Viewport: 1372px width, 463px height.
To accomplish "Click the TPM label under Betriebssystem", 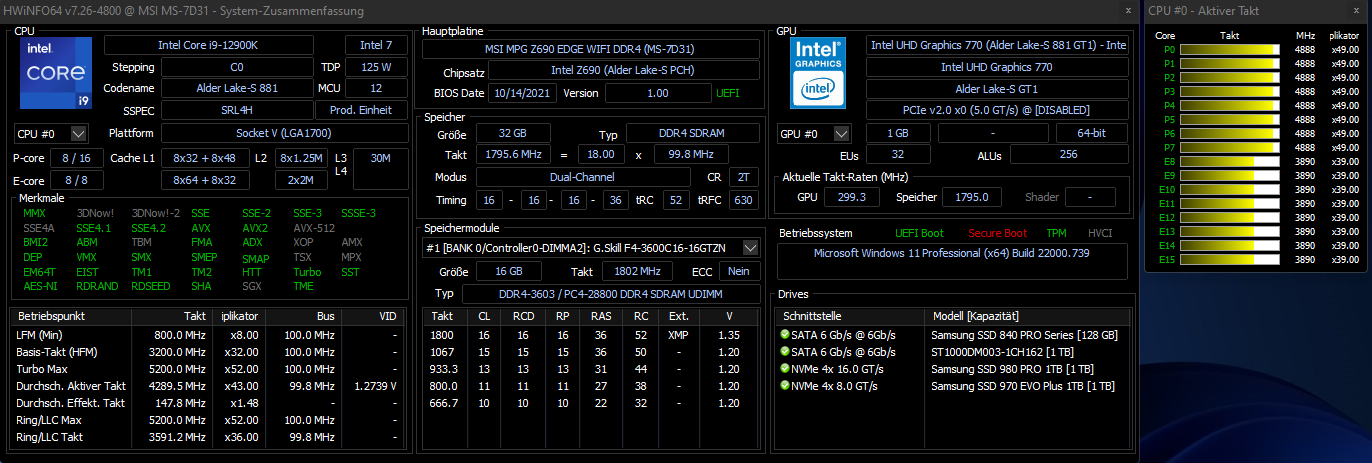I will [x=1056, y=233].
